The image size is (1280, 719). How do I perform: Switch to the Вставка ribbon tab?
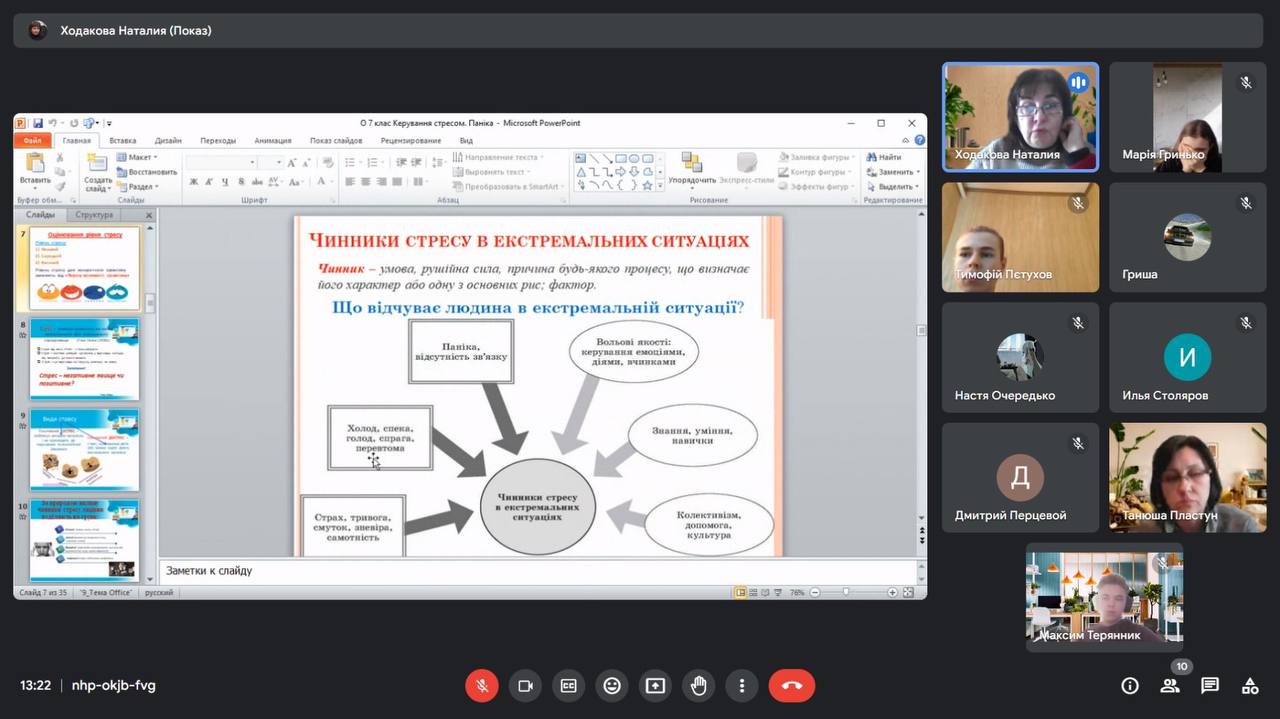click(123, 141)
